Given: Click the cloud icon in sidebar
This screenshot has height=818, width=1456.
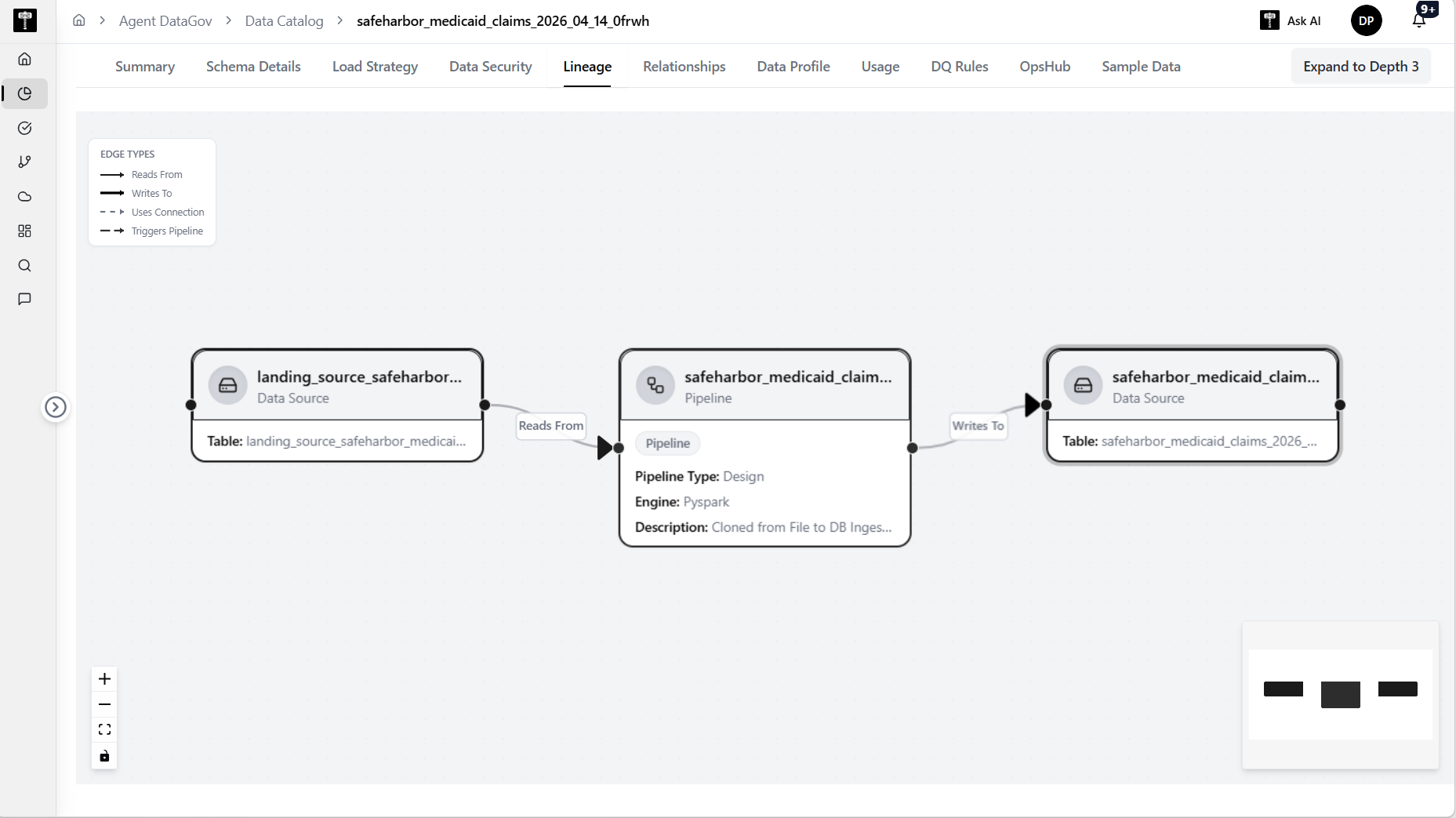Looking at the screenshot, I should (x=25, y=197).
